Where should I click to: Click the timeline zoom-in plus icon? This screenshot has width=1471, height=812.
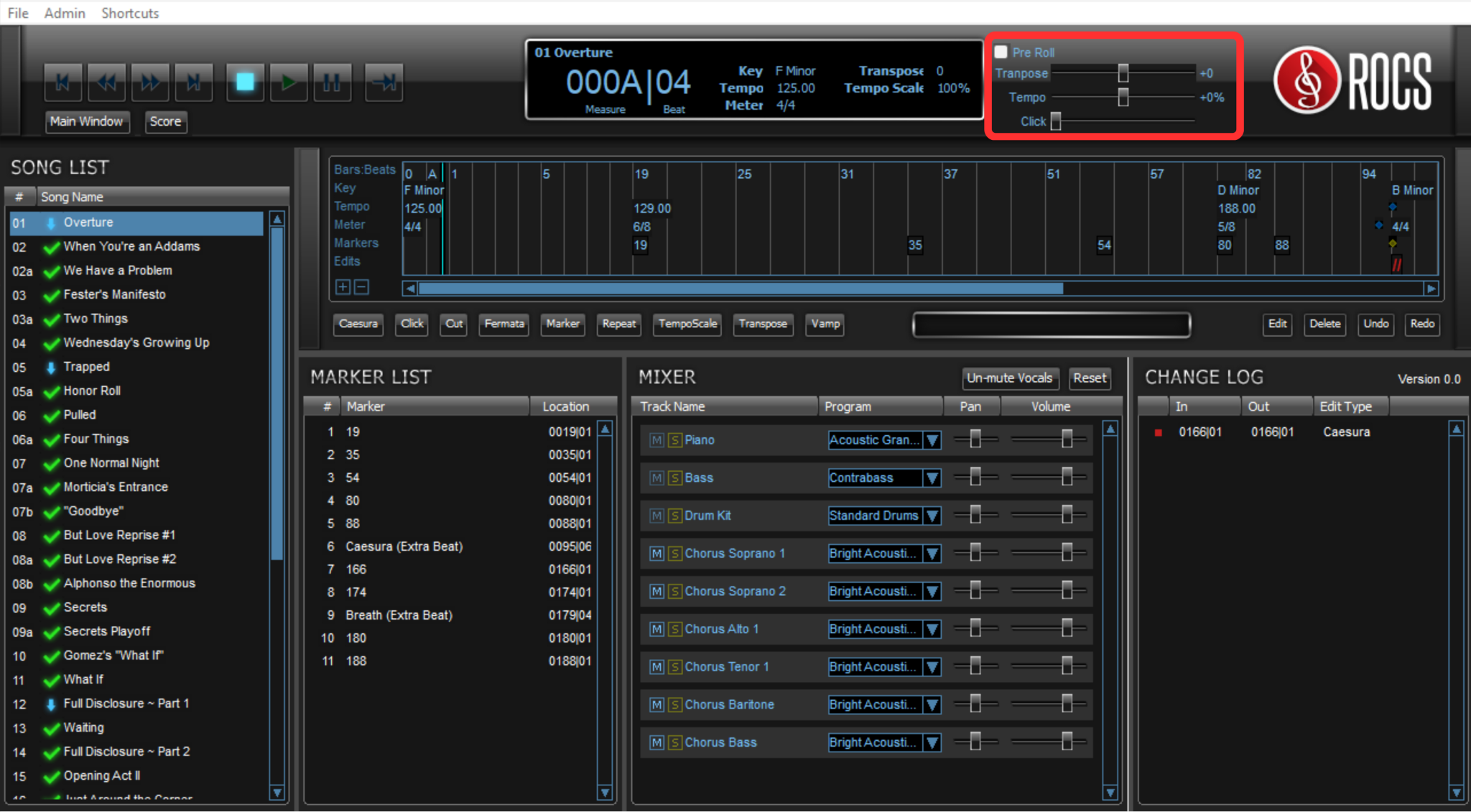coord(342,287)
